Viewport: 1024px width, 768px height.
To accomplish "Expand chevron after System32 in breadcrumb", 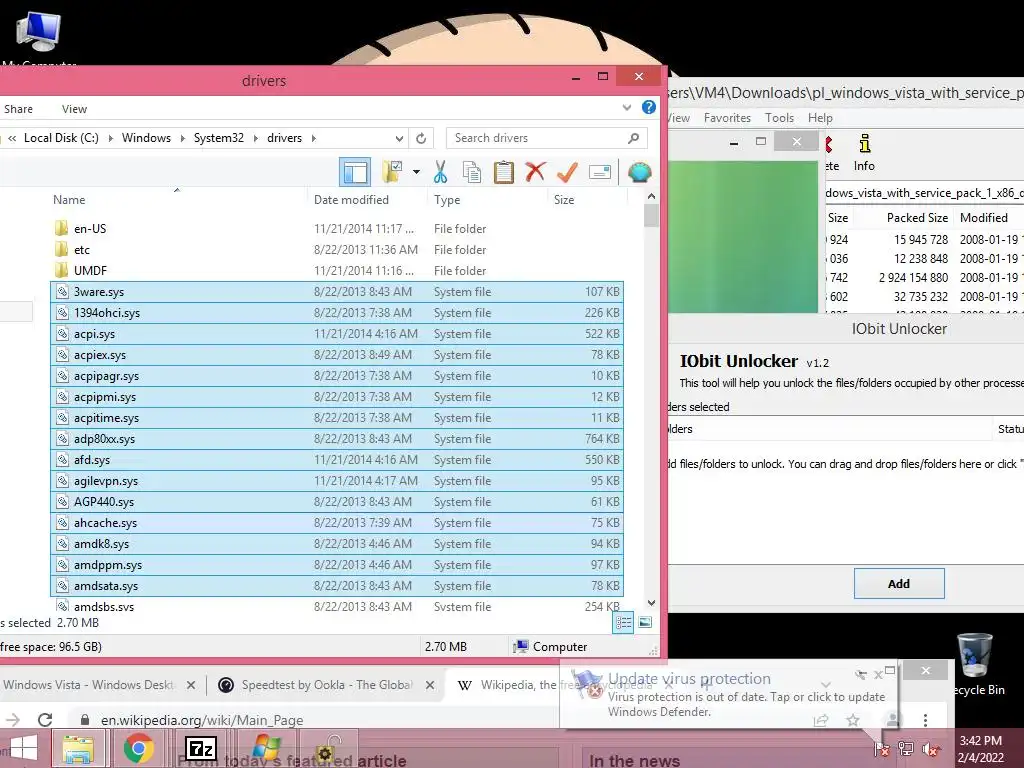I will [x=255, y=138].
